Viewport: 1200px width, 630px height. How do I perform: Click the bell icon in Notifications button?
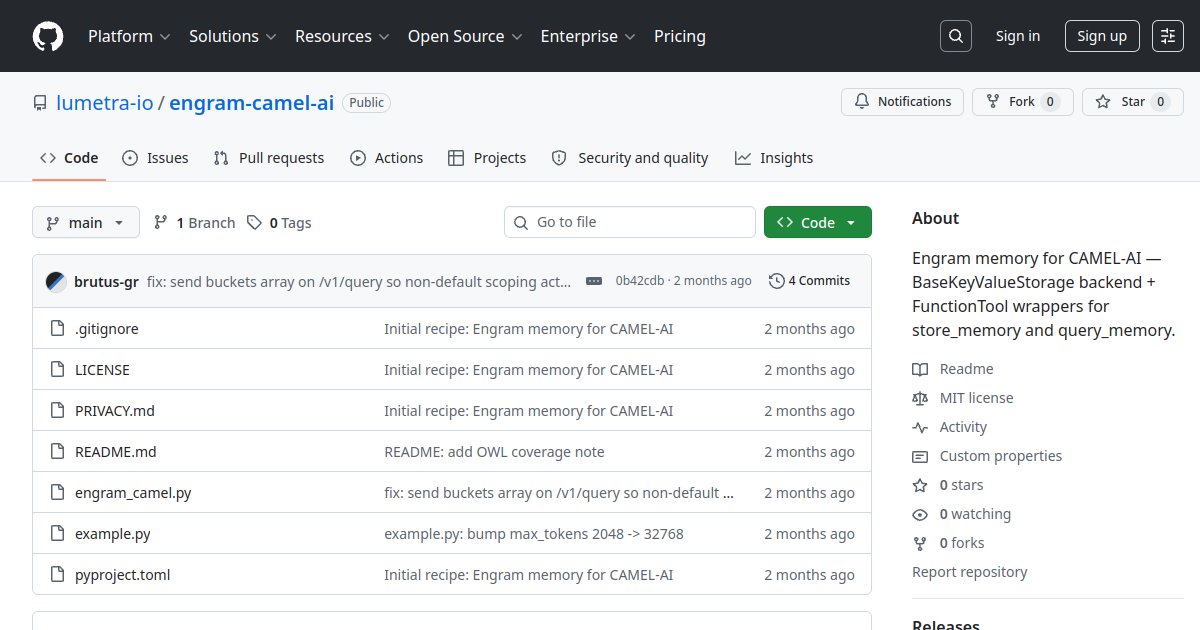[862, 102]
